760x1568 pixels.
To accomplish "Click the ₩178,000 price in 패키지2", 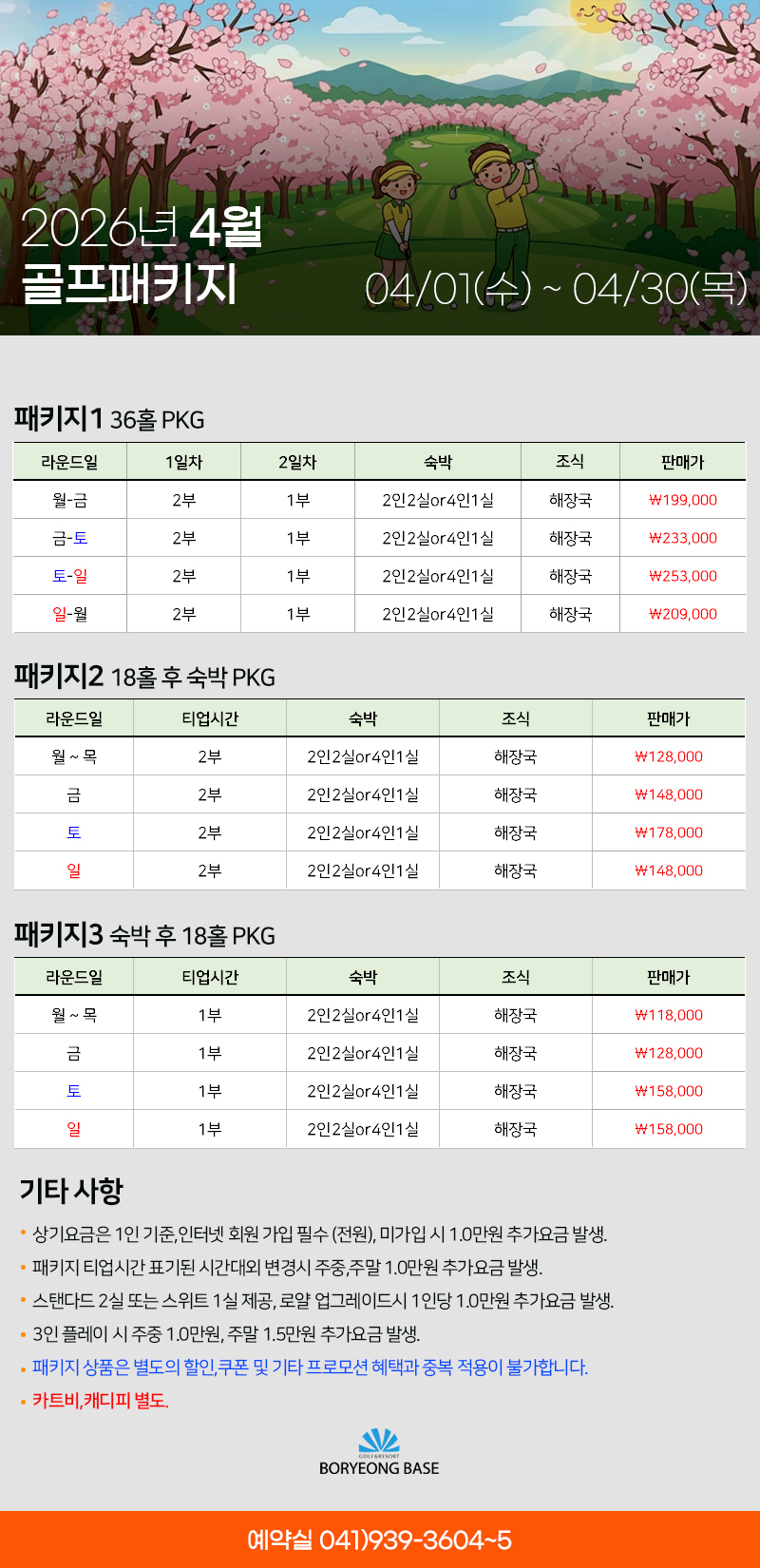I will tap(669, 832).
